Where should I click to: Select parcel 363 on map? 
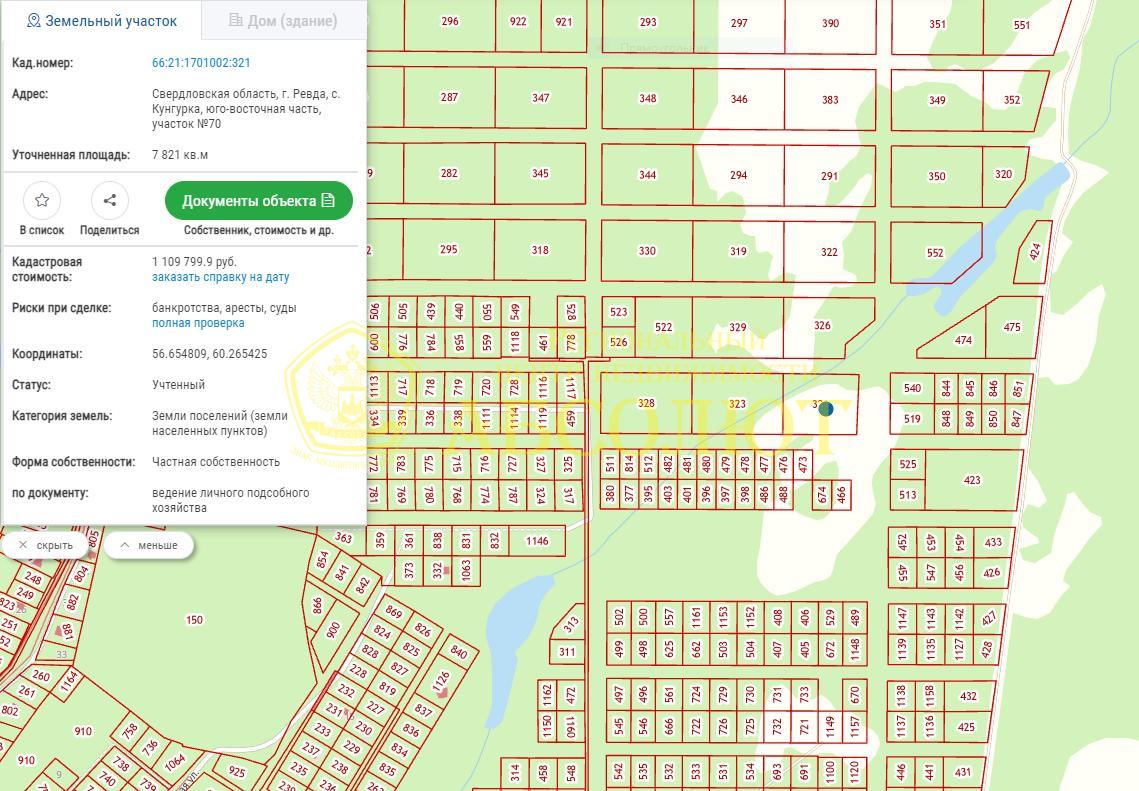pyautogui.click(x=343, y=538)
